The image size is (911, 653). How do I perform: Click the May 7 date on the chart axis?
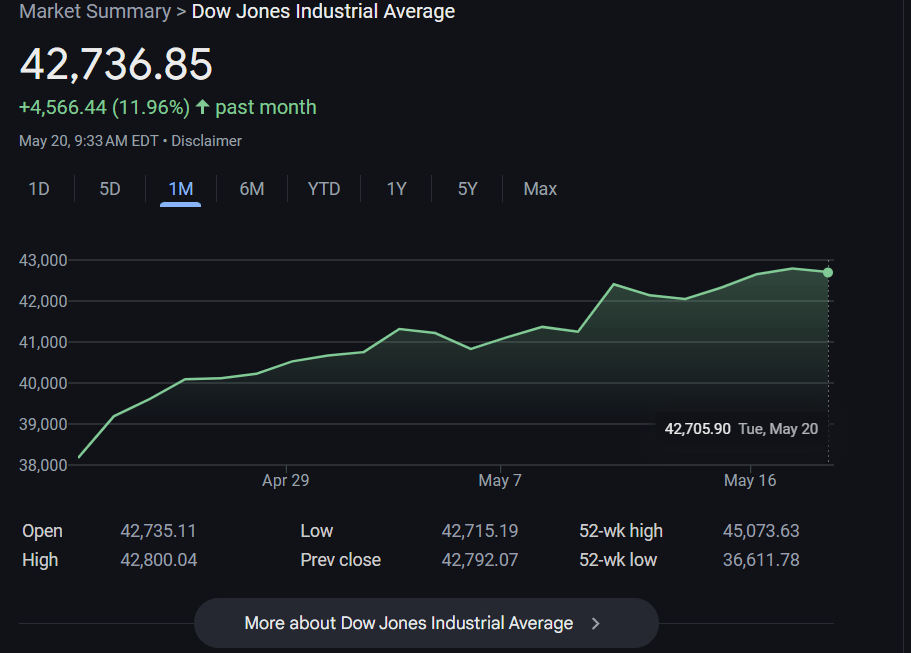click(500, 481)
